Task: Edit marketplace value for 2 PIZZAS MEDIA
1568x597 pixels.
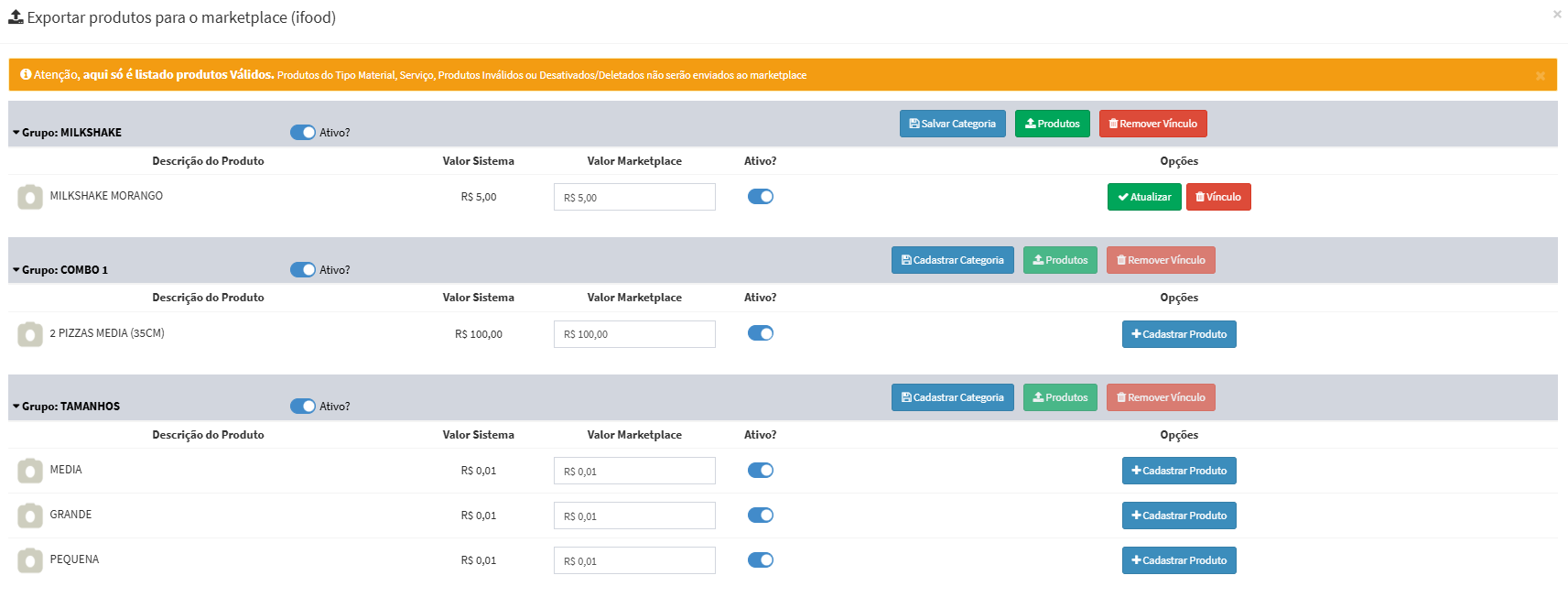Action: pos(634,334)
